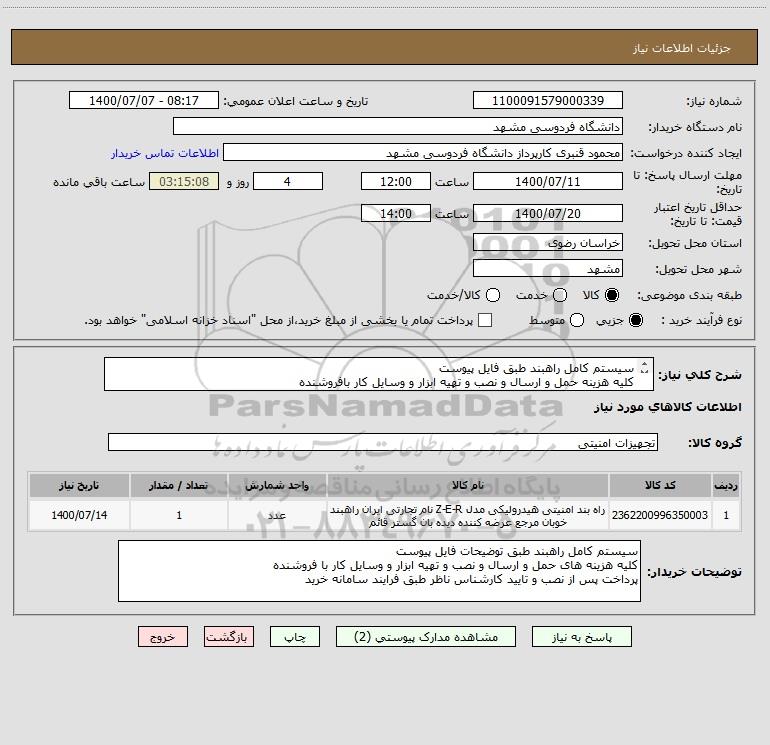Click the پاسخ به نیاز button
This screenshot has width=770, height=745.
coord(582,637)
